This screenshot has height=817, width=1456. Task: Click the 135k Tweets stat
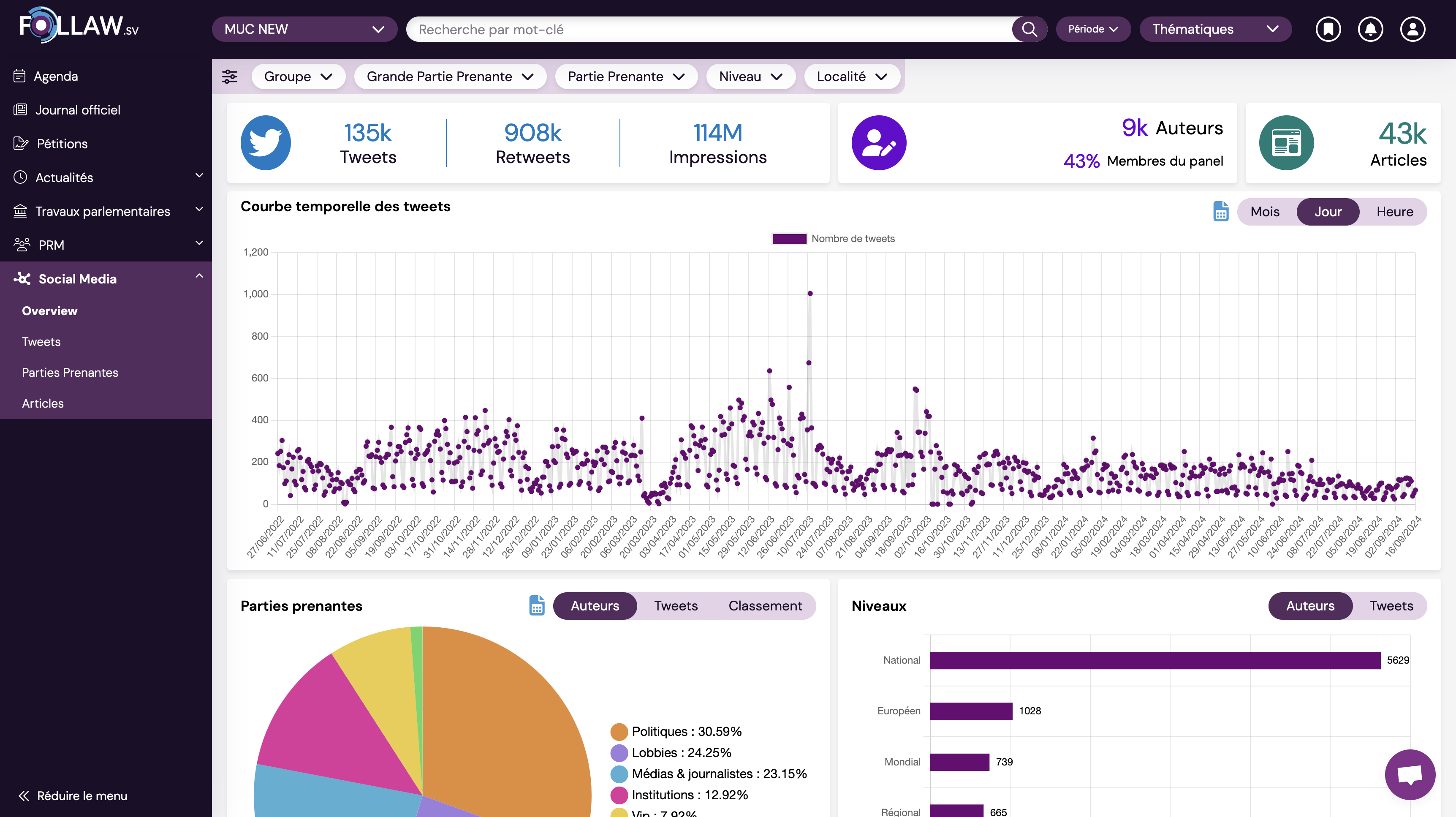(368, 144)
